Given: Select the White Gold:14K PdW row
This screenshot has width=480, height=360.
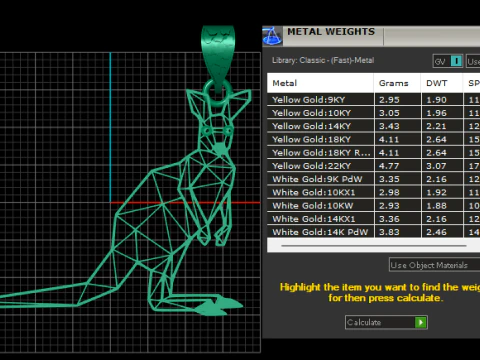Looking at the screenshot, I should pos(373,232).
